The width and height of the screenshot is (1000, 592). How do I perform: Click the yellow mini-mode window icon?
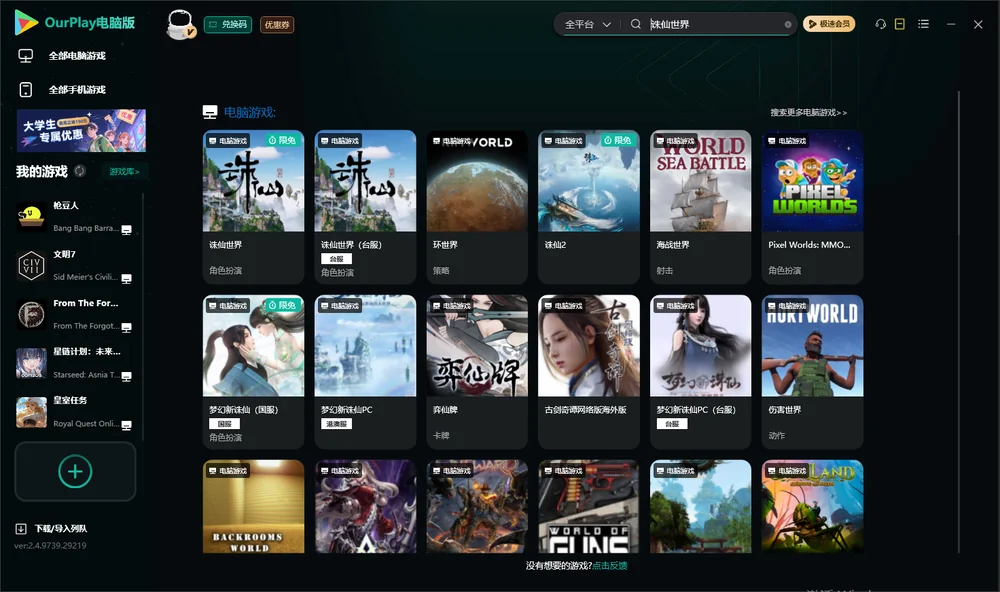click(x=900, y=24)
